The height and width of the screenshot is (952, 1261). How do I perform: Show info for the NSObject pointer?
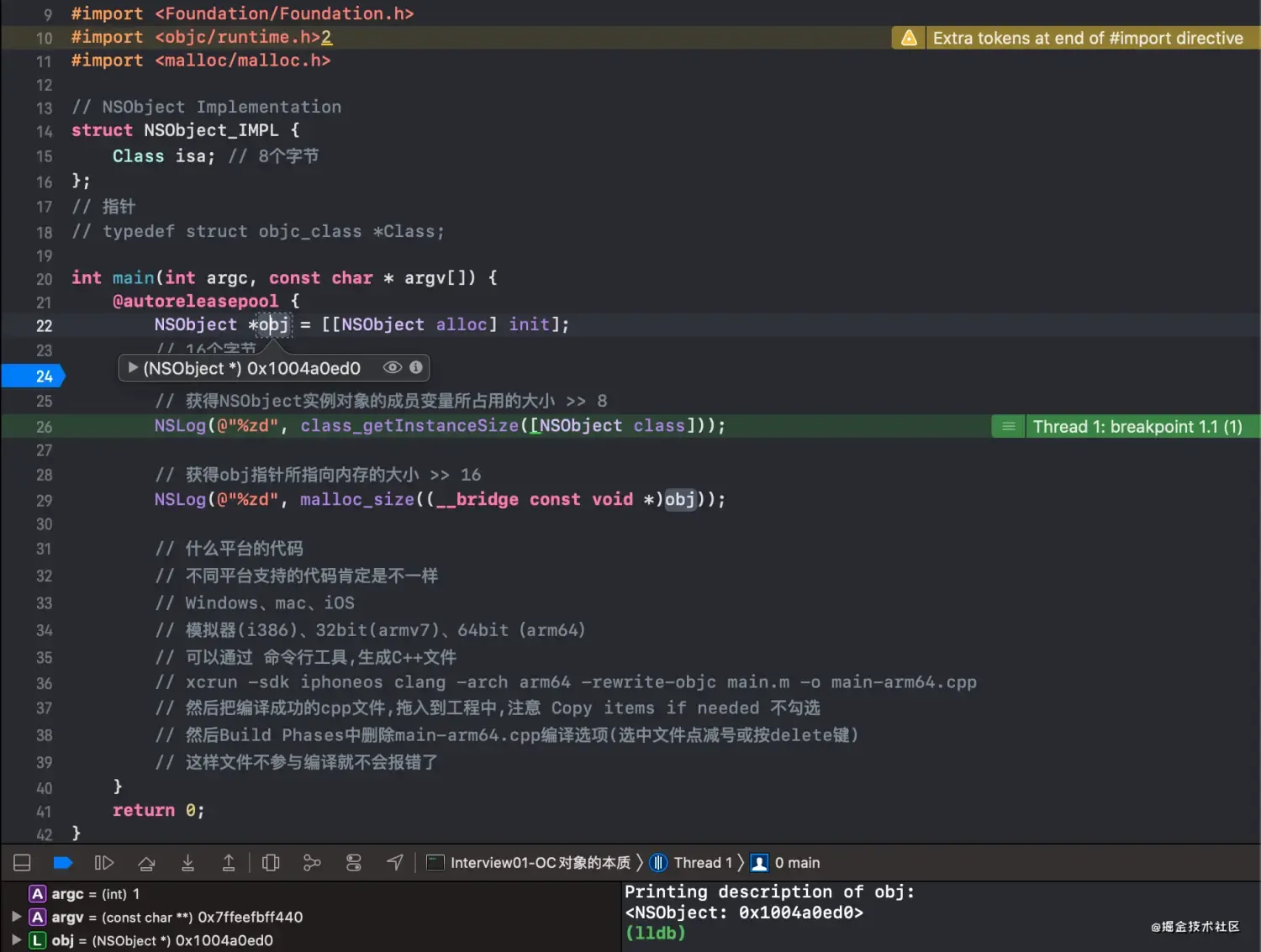[415, 367]
